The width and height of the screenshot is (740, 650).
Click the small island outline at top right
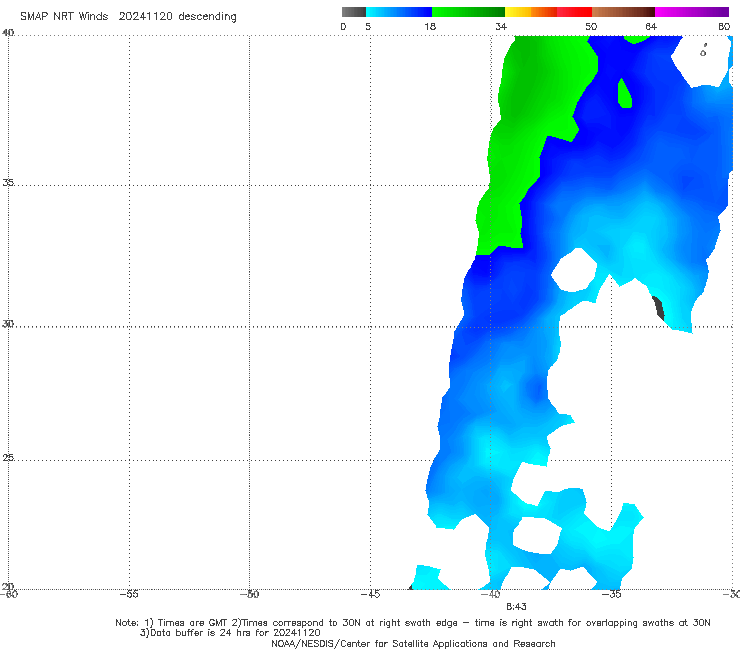point(703,51)
